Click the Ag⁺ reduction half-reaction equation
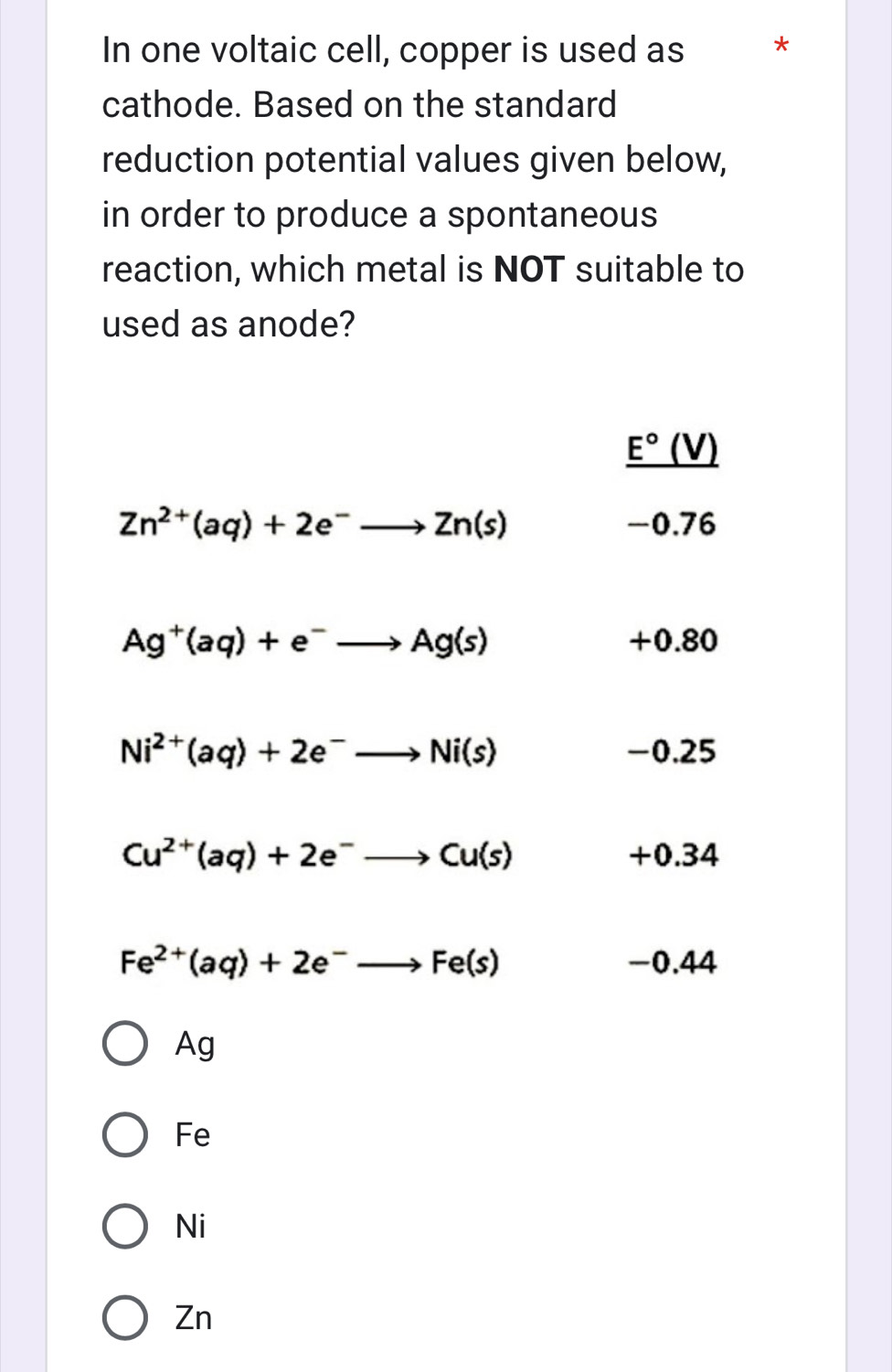892x1372 pixels. [x=304, y=641]
